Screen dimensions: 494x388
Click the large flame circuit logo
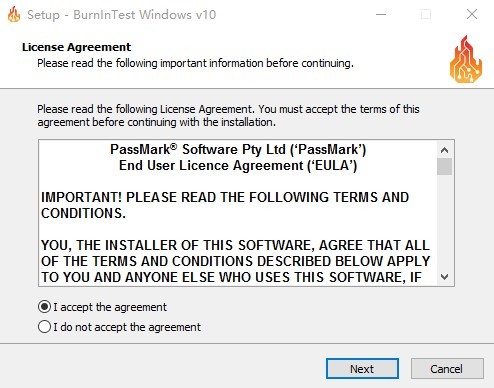coord(466,59)
